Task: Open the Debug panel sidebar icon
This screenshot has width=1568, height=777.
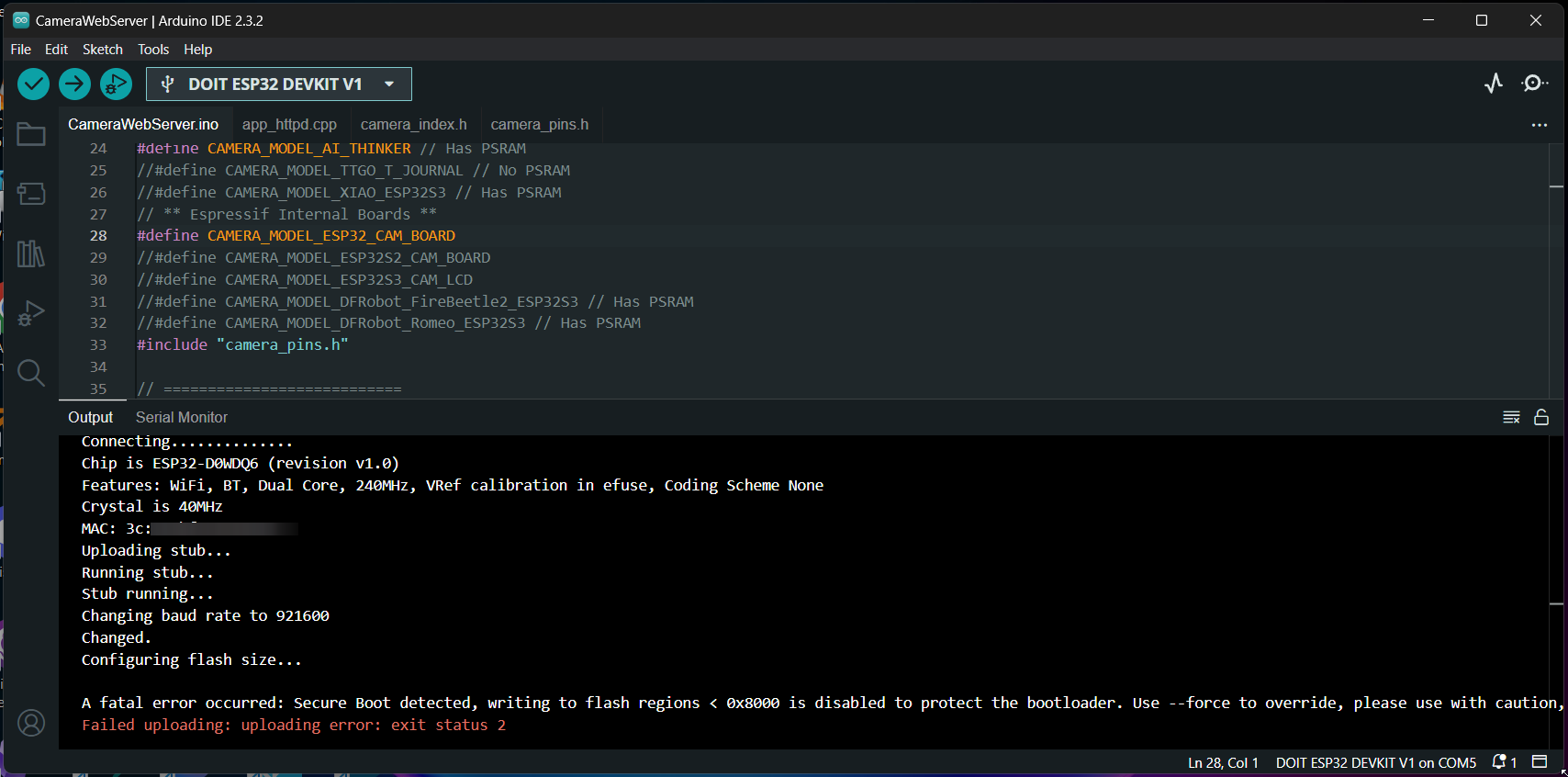Action: (31, 313)
